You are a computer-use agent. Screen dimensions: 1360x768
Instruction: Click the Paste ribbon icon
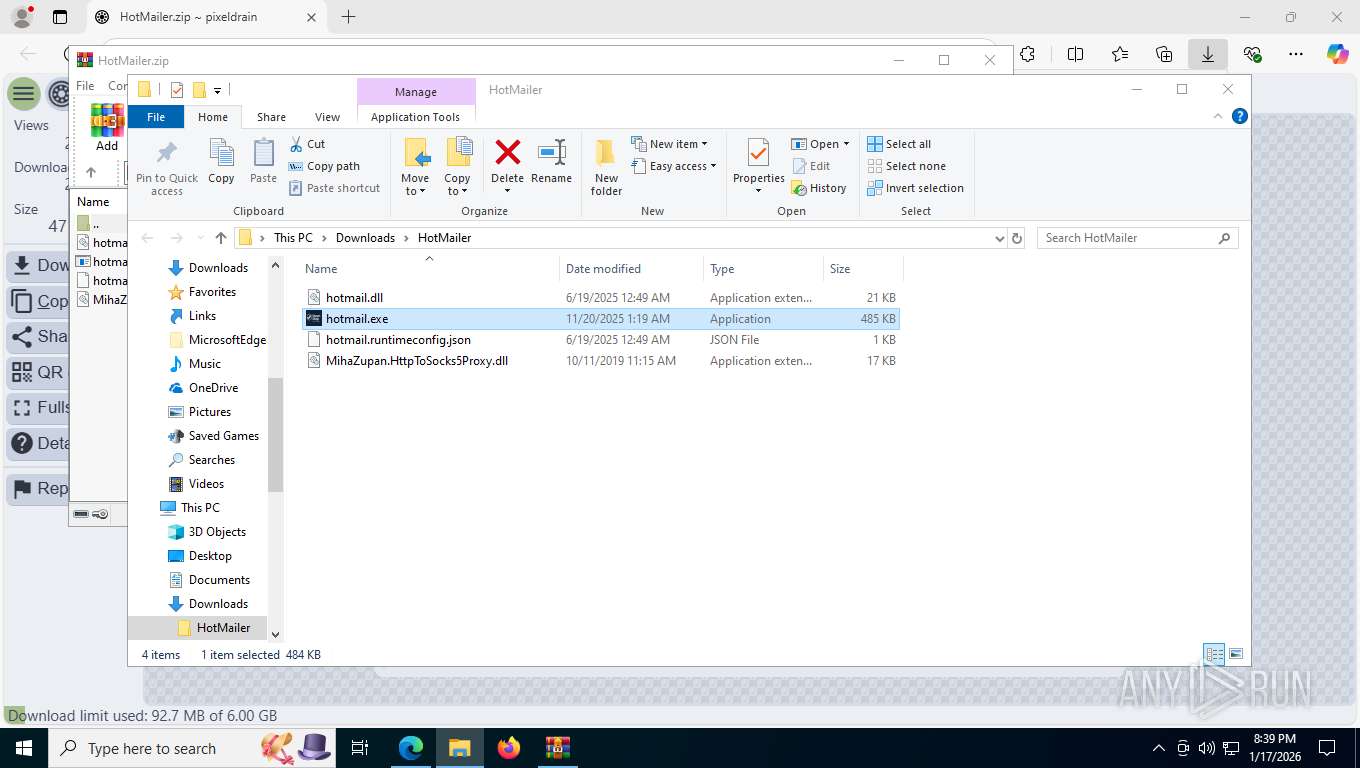click(x=263, y=153)
